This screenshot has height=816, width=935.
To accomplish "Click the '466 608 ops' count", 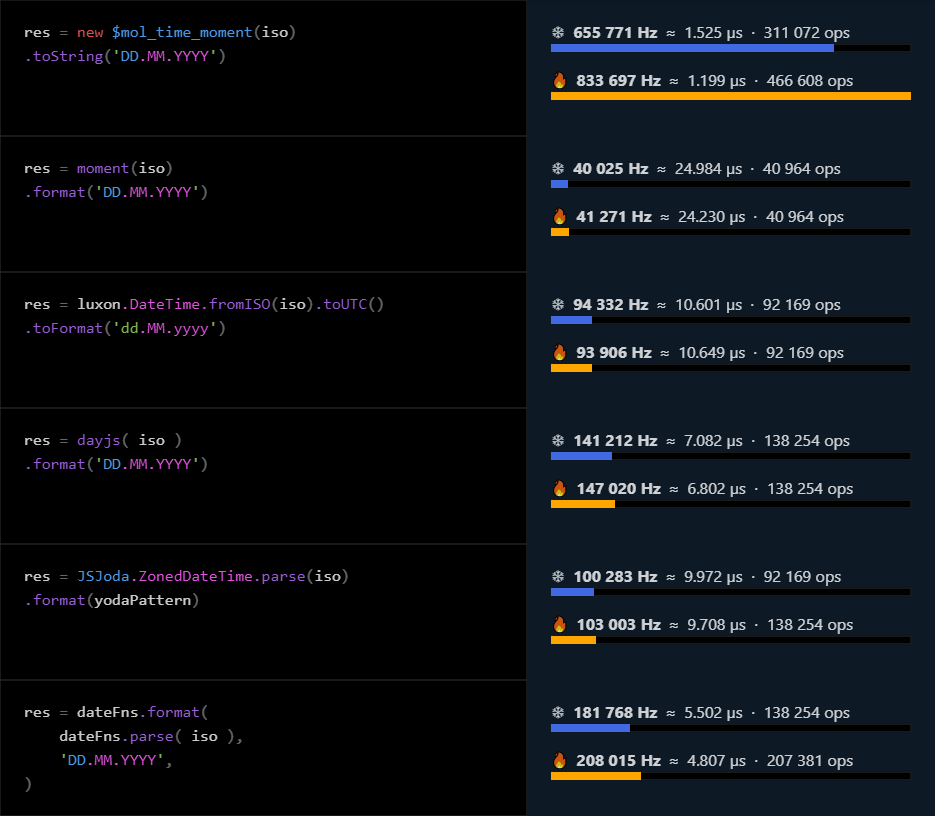I will point(810,81).
